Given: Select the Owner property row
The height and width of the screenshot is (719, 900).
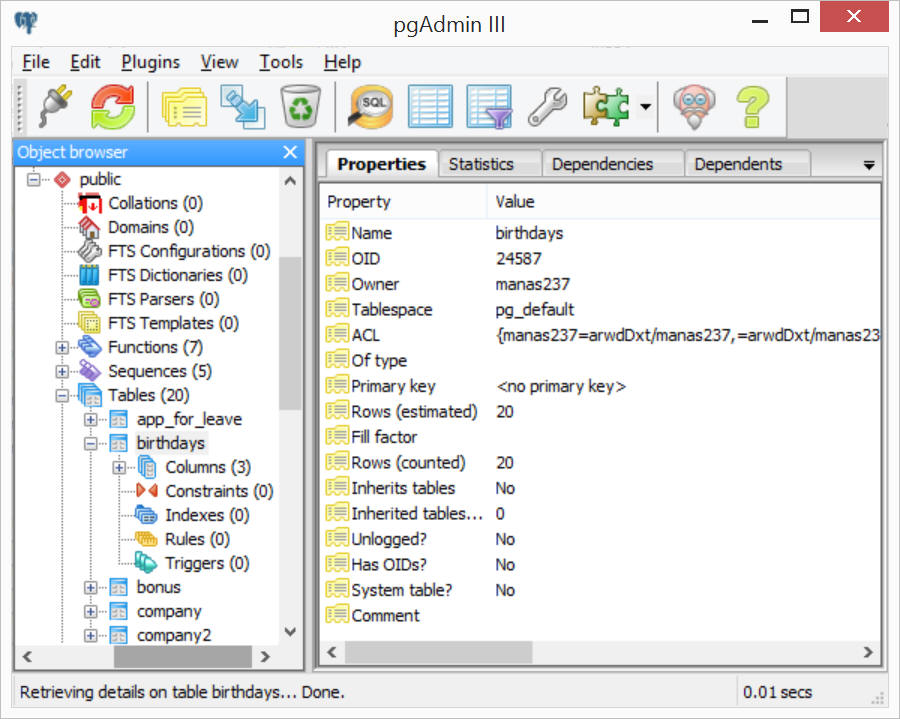Looking at the screenshot, I should coord(600,284).
